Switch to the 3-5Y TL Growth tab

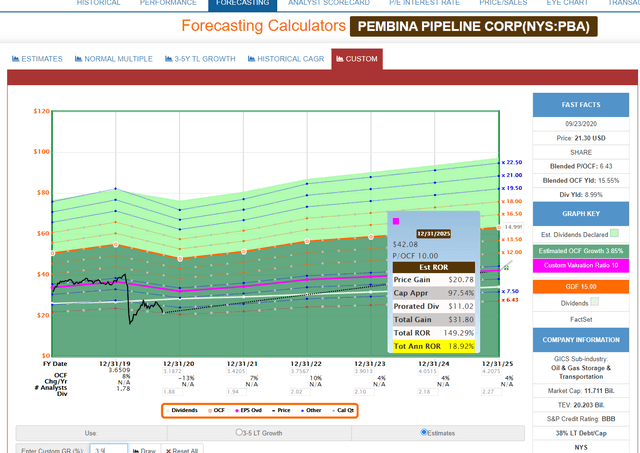(200, 59)
